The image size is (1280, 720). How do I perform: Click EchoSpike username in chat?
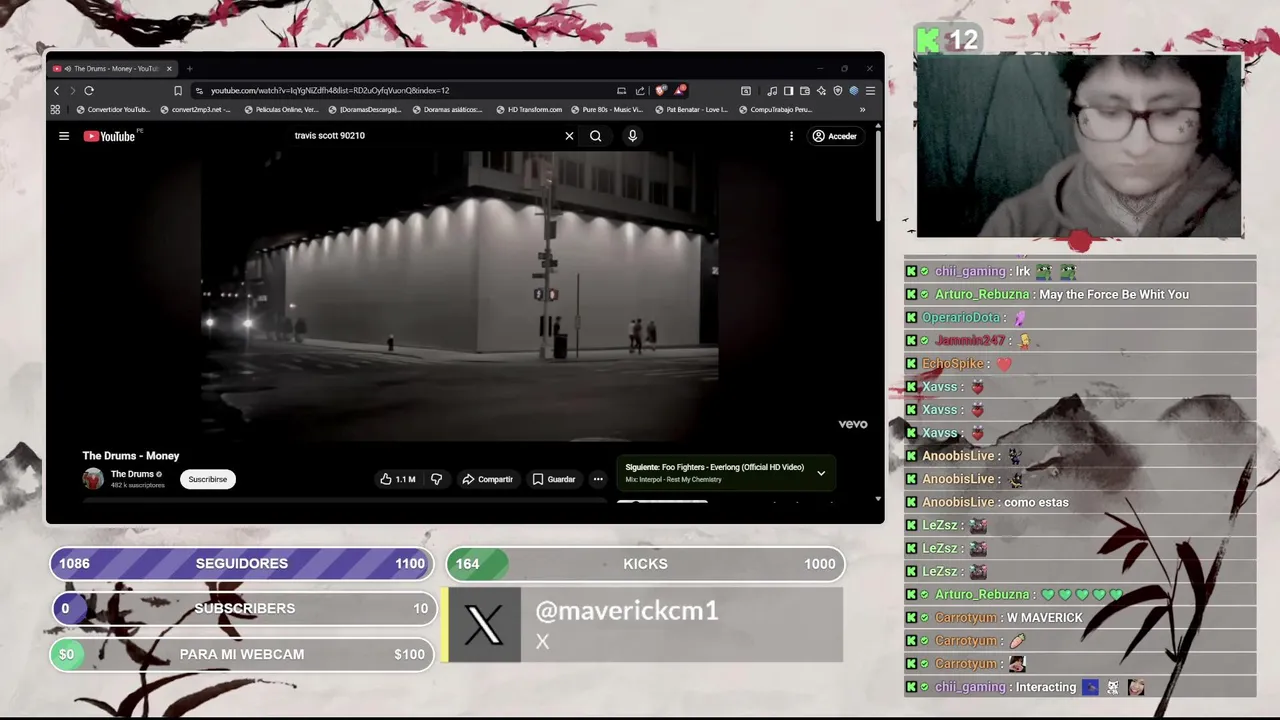click(953, 364)
